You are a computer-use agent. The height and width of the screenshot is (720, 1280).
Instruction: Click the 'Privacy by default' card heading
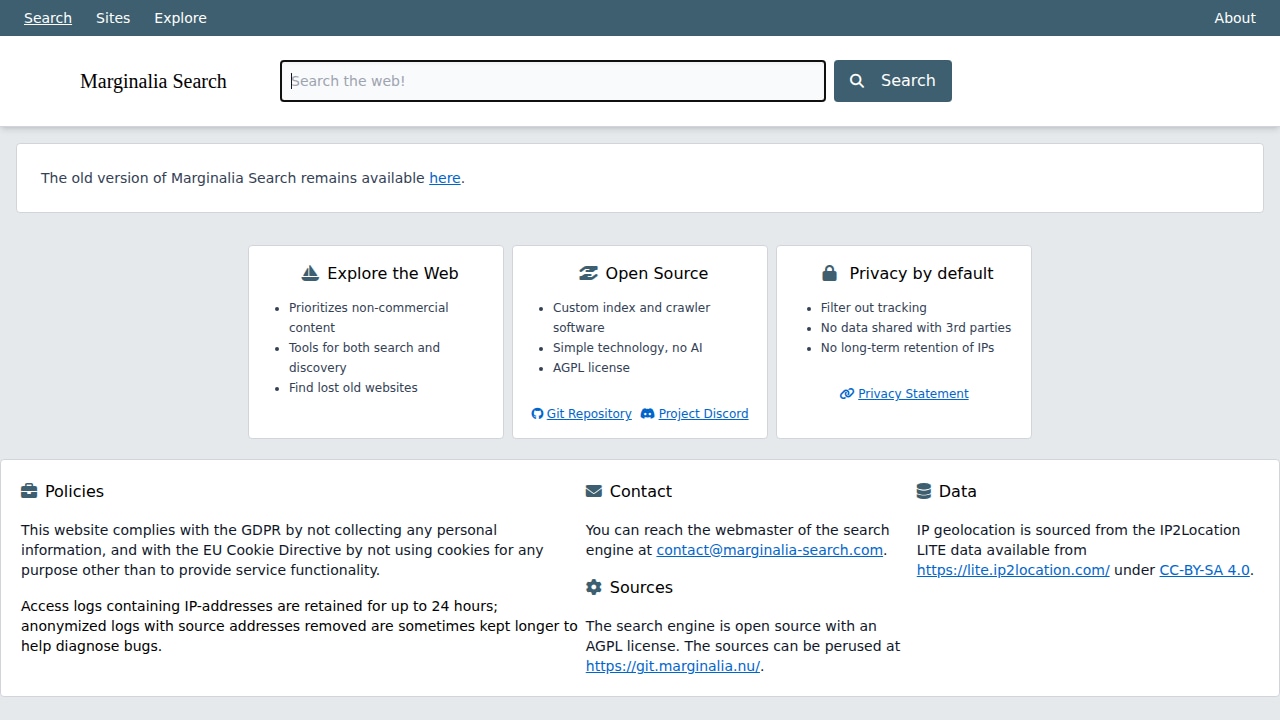[921, 273]
